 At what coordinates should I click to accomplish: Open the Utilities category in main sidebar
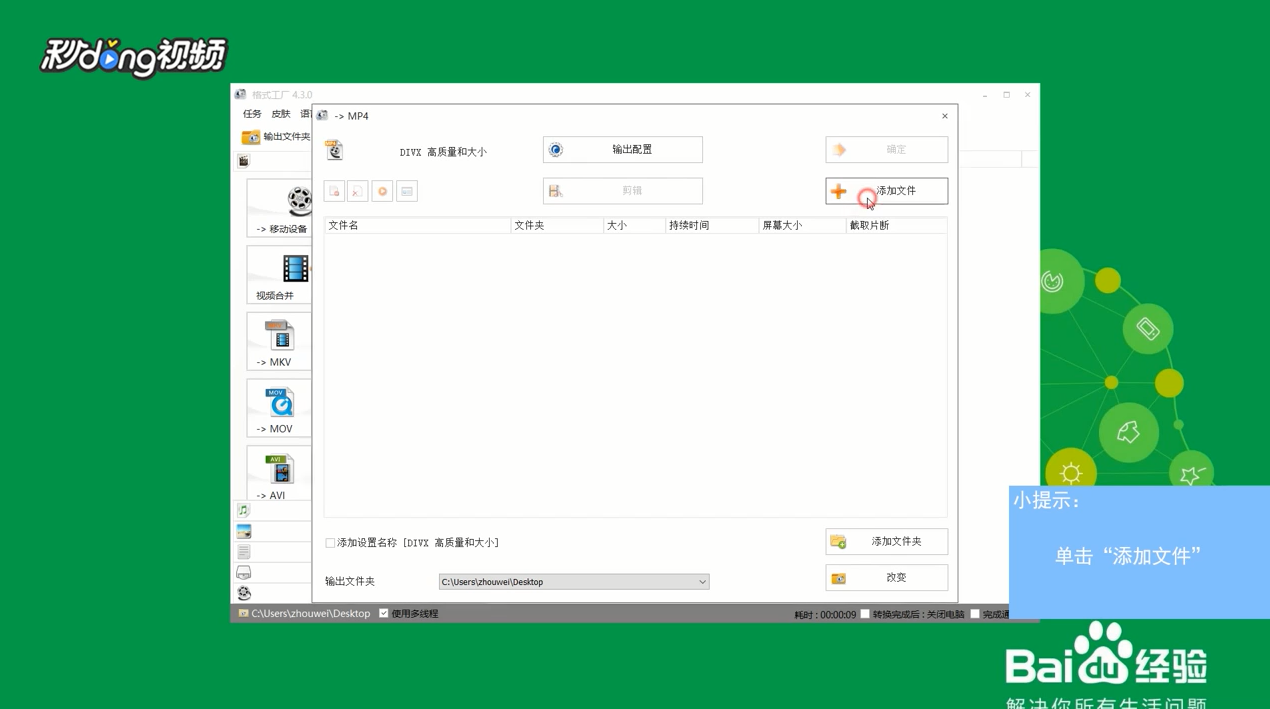tap(244, 593)
